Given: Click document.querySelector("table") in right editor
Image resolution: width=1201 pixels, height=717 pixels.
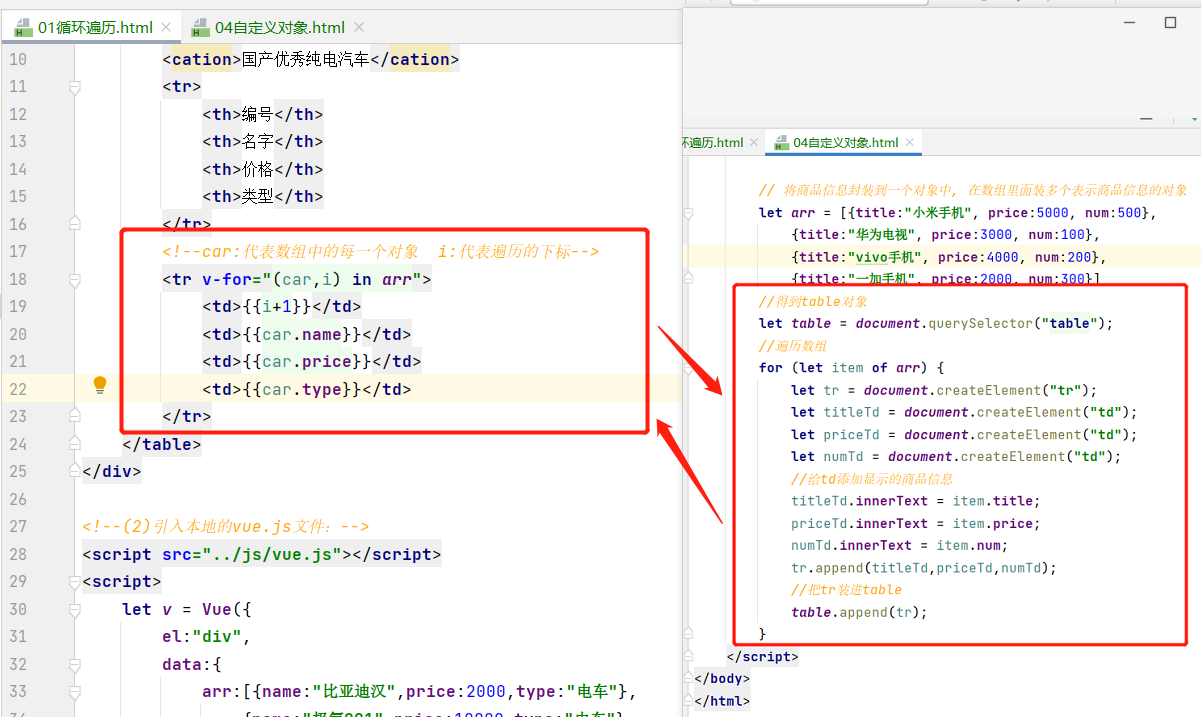Looking at the screenshot, I should (980, 323).
